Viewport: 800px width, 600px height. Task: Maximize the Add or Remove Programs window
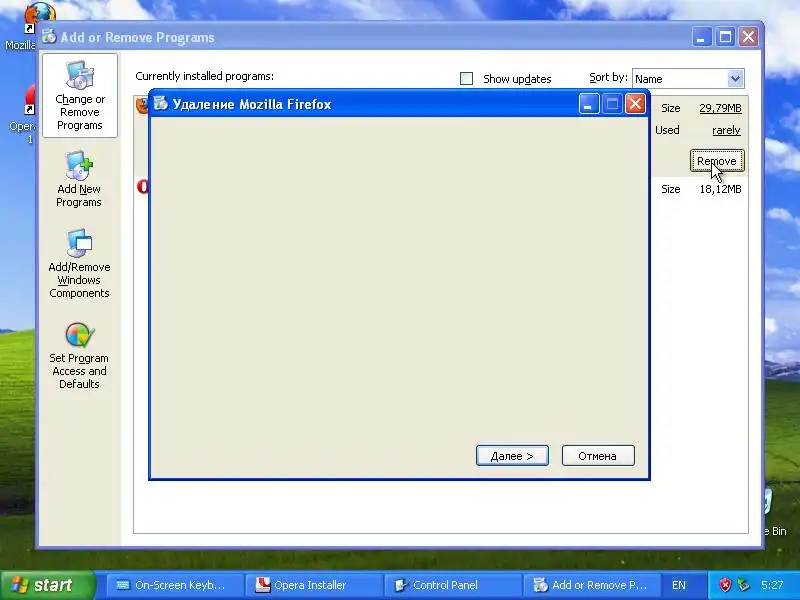point(725,37)
